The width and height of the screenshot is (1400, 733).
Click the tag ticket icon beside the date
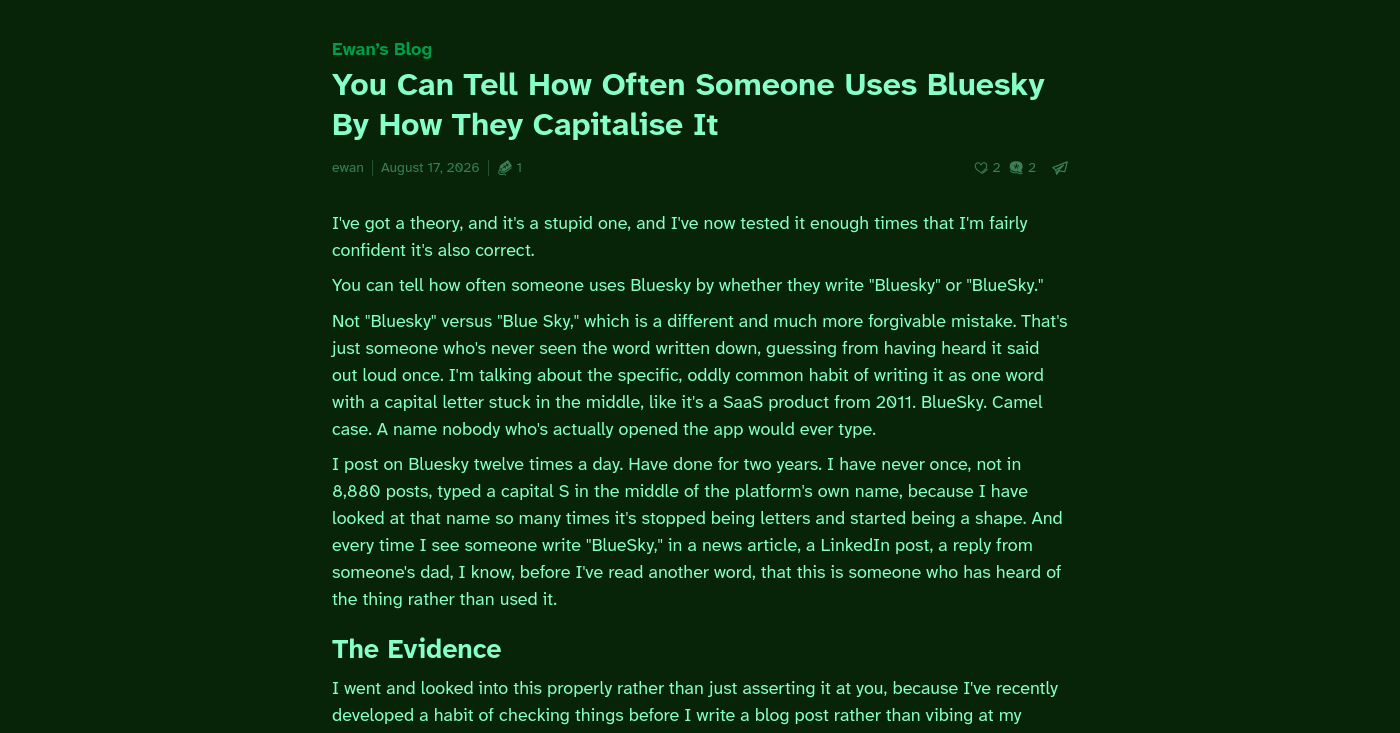point(505,168)
